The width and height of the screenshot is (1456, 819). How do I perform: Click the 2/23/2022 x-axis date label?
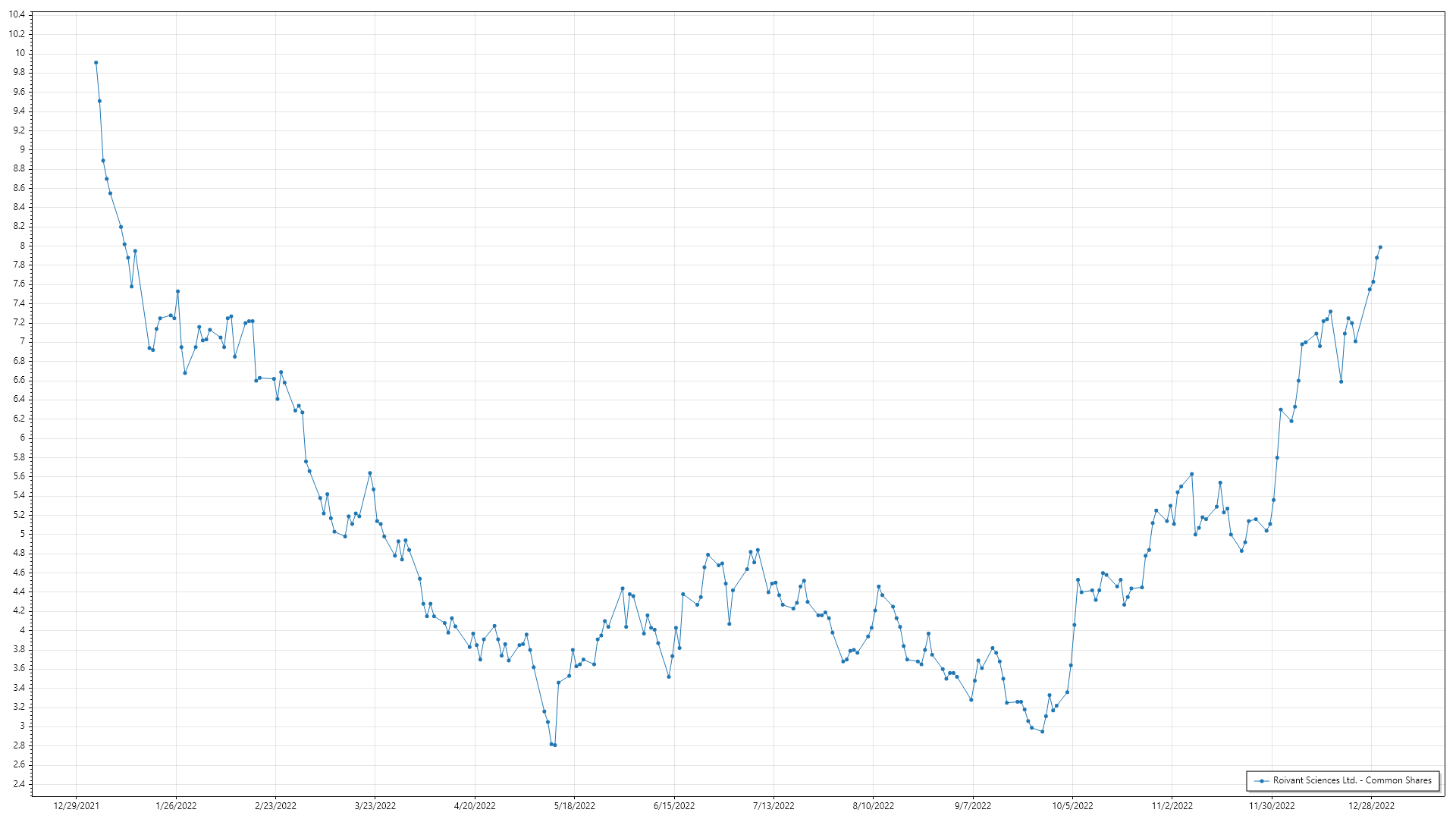tap(275, 806)
